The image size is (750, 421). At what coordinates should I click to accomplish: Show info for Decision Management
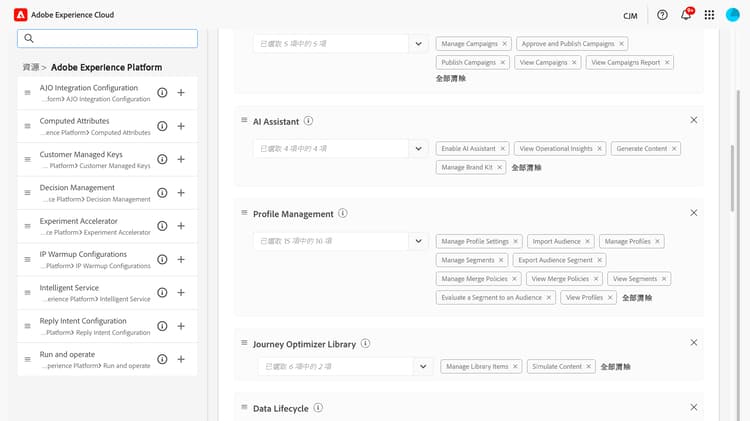coord(162,193)
